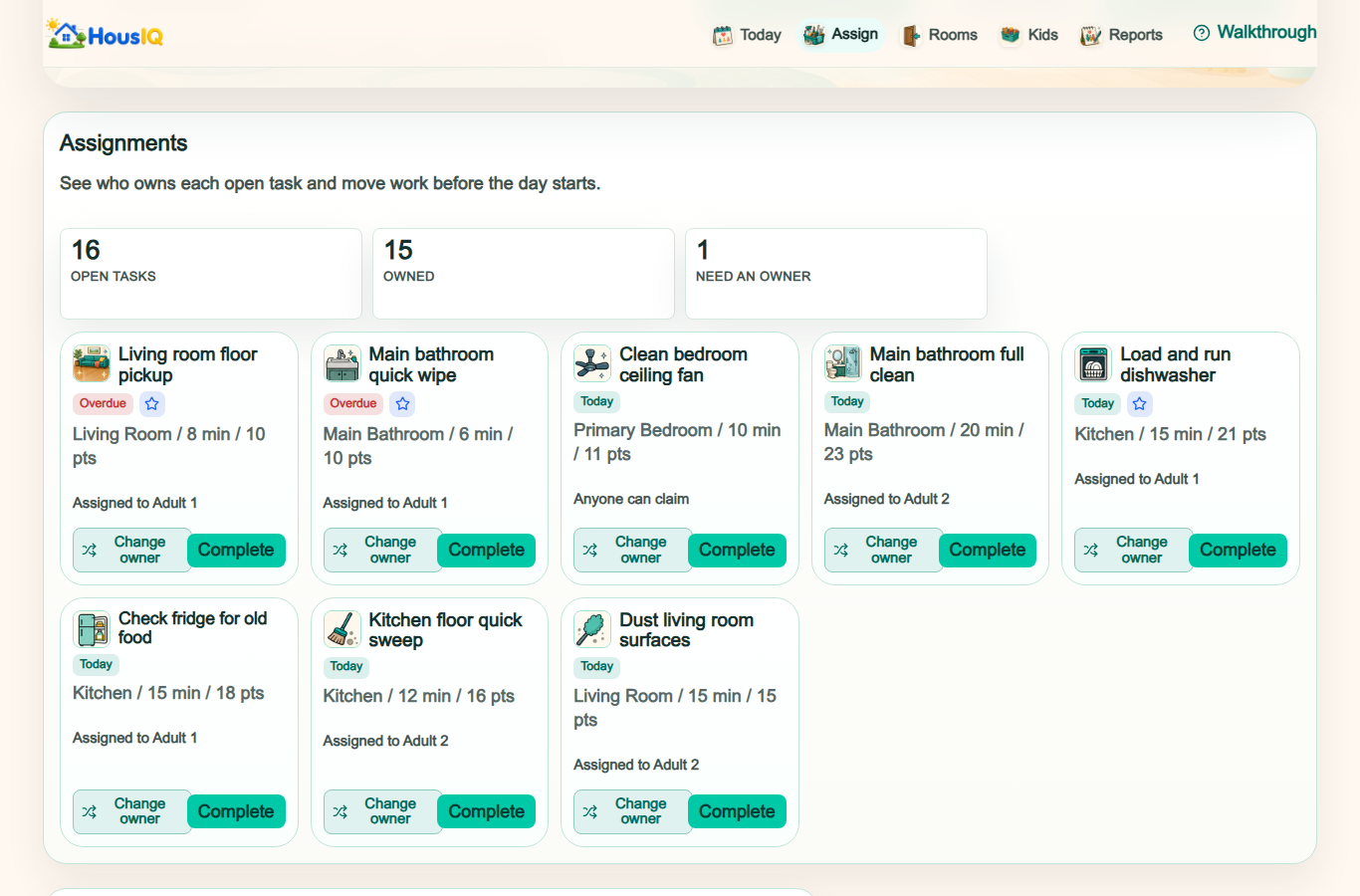The width and height of the screenshot is (1360, 896).
Task: Complete Dust living room surfaces
Action: (x=737, y=811)
